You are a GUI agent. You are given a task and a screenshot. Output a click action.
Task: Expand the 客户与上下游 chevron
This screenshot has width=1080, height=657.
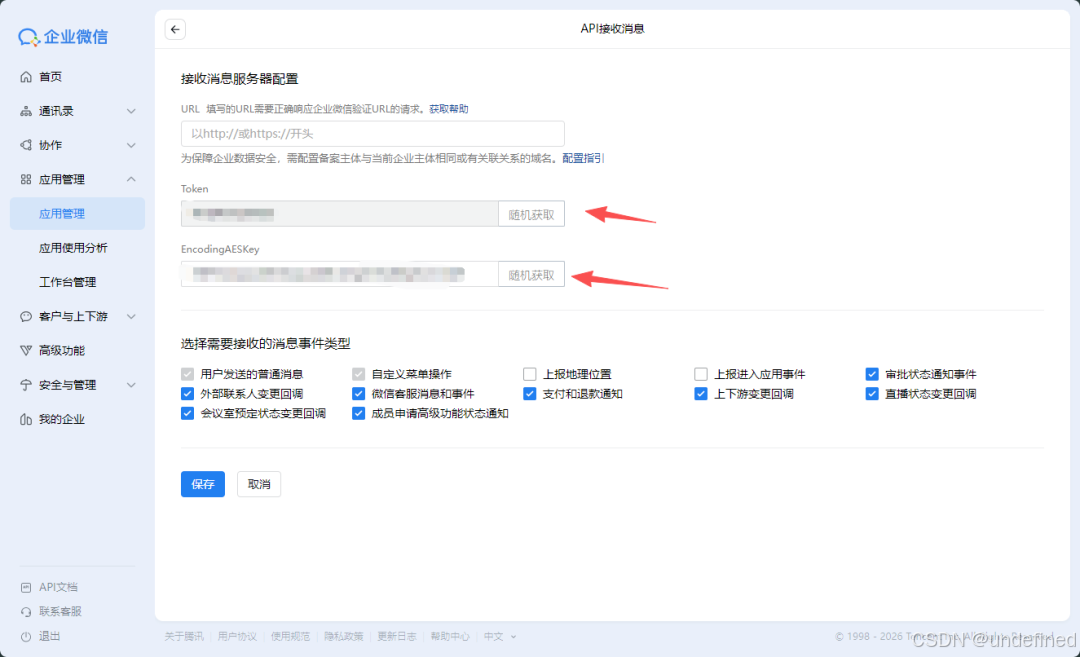pyautogui.click(x=131, y=316)
